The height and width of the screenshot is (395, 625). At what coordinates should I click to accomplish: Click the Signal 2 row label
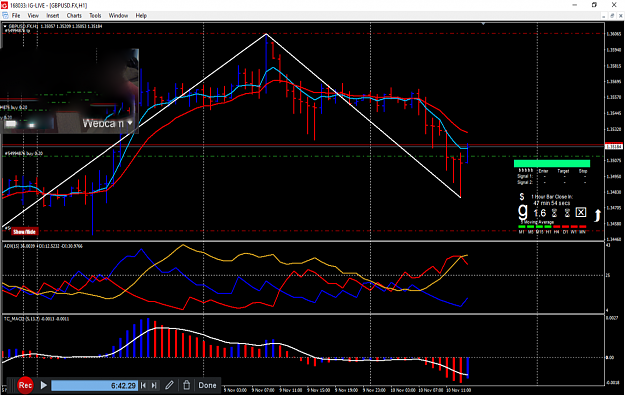pos(525,182)
